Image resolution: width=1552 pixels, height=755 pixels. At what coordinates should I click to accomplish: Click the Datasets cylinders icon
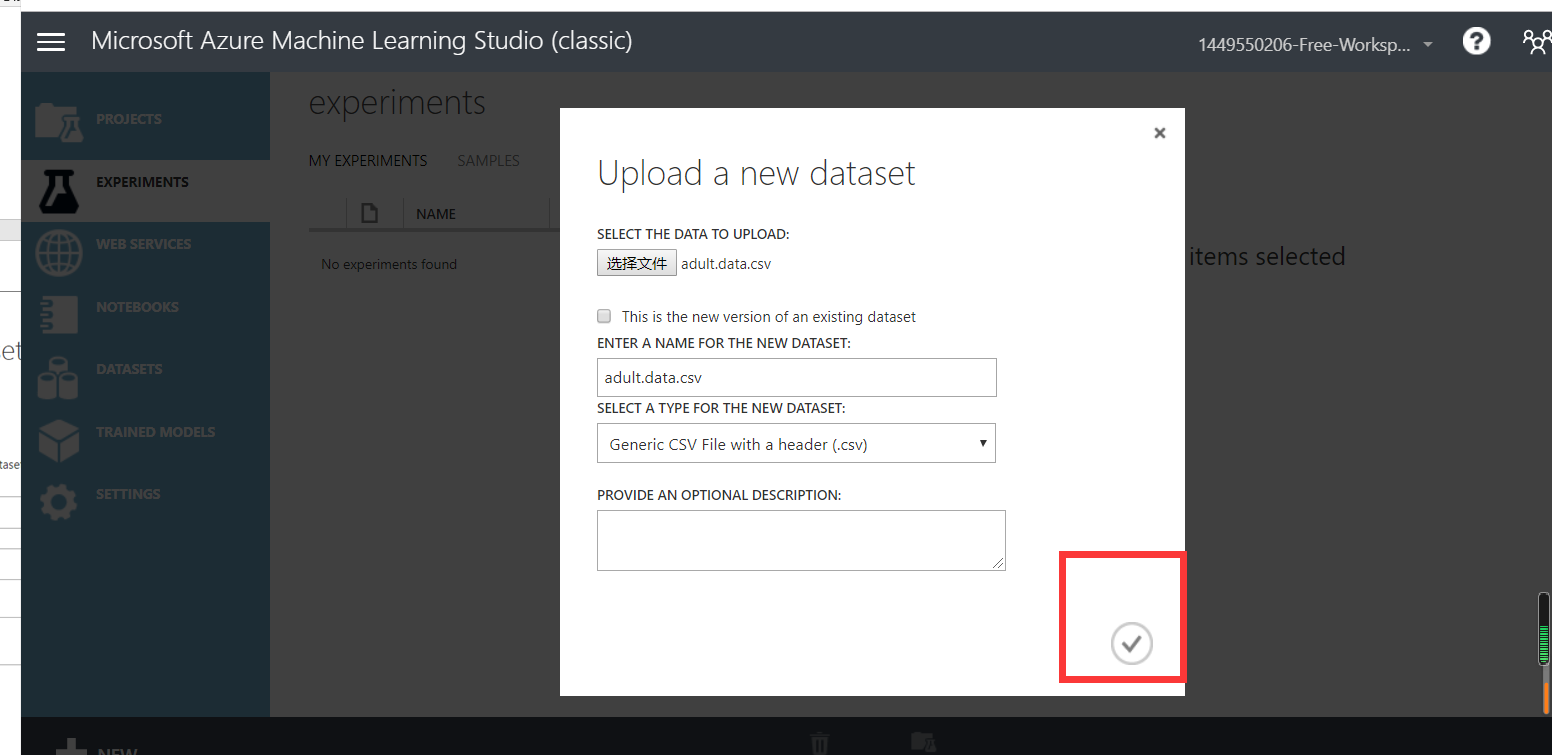point(58,378)
